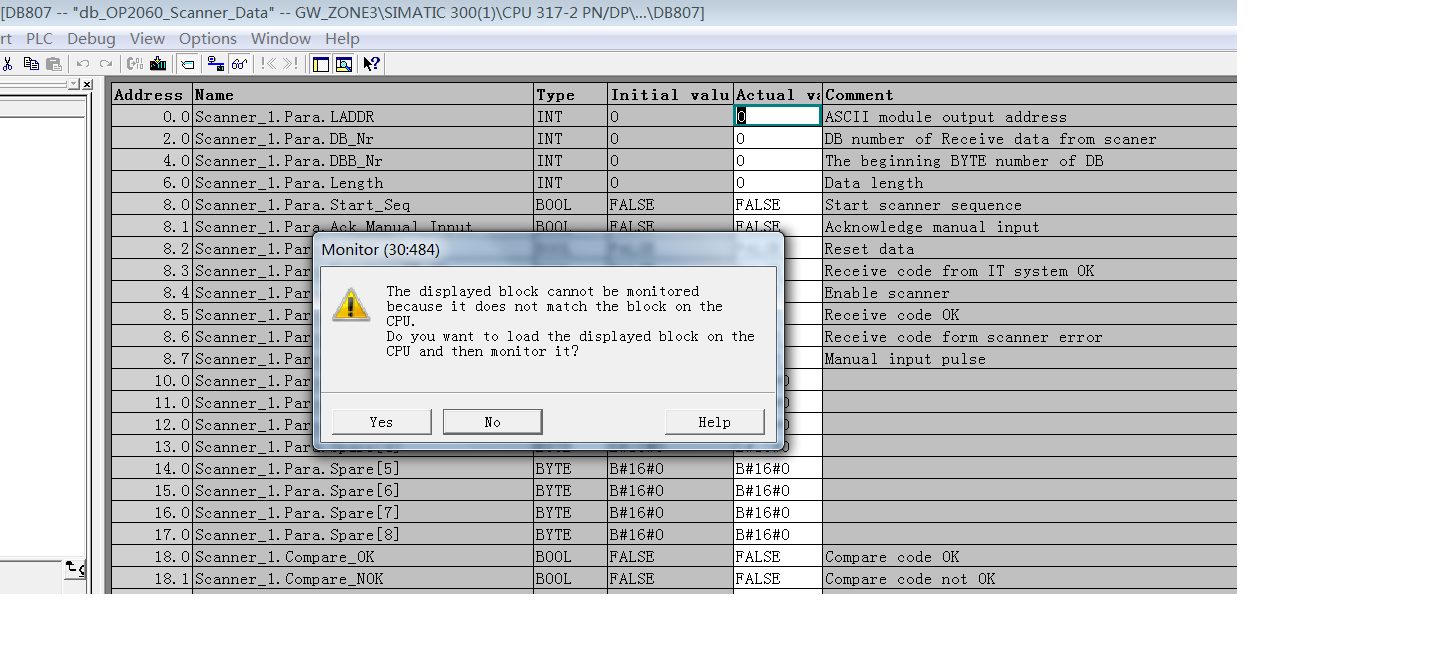Select the Scanner_1.Compare_OK name cell
The width and height of the screenshot is (1440, 652).
[x=363, y=557]
